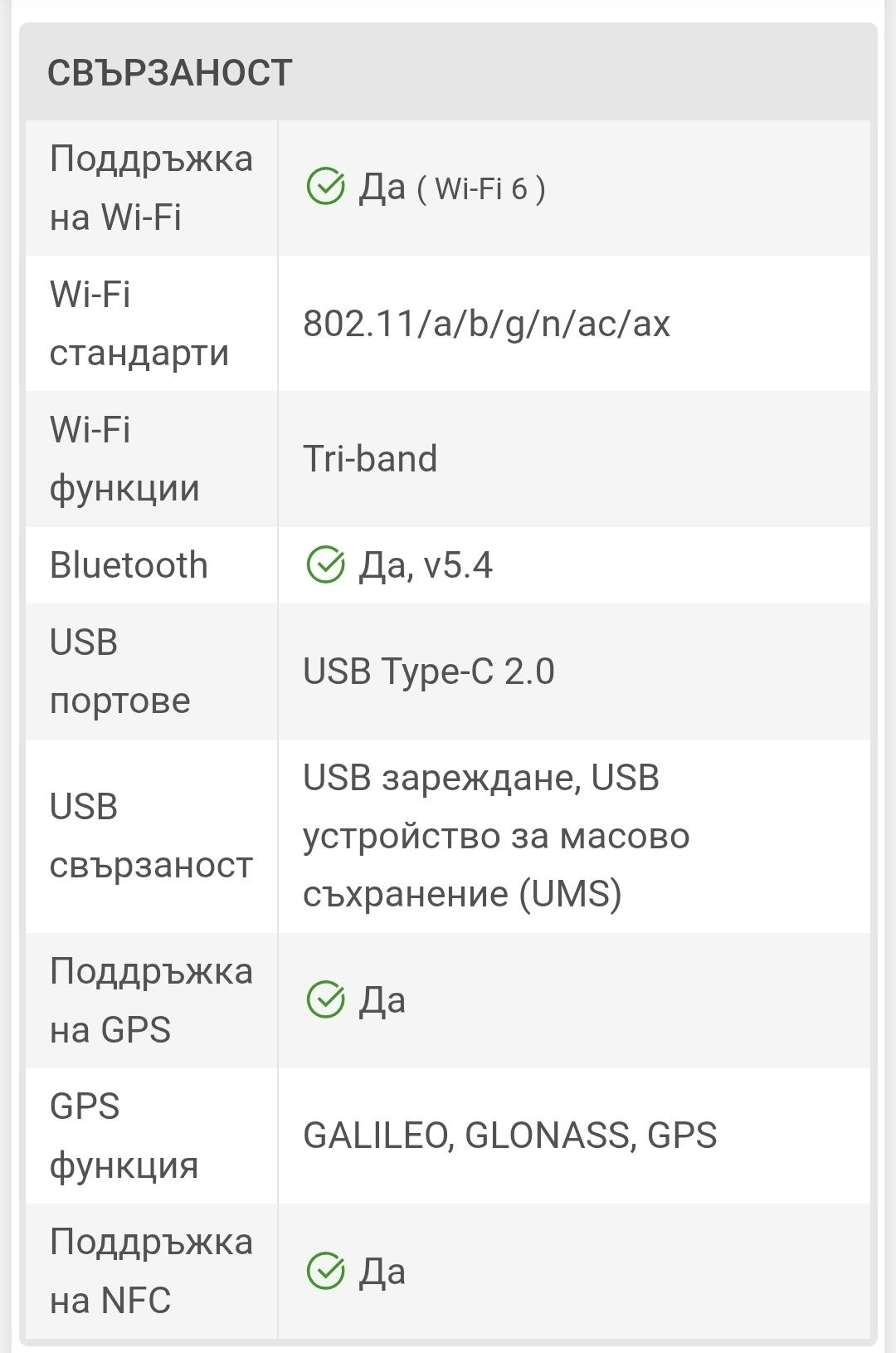
Task: Click the green checkmark in the GPS support row
Action: pyautogui.click(x=325, y=1000)
